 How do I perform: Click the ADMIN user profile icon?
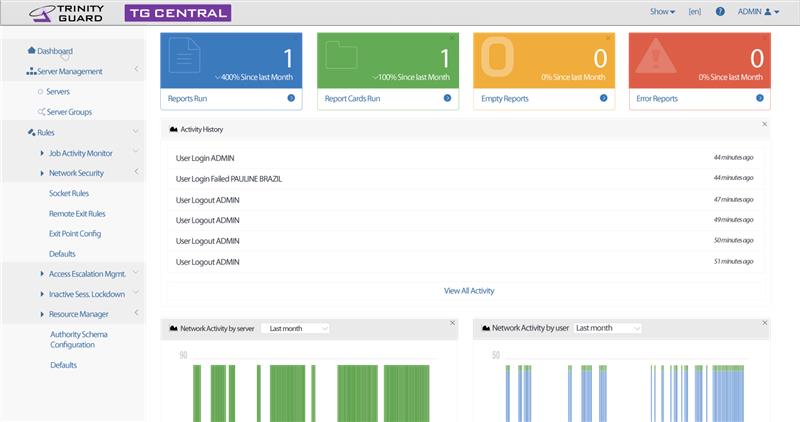tap(767, 11)
